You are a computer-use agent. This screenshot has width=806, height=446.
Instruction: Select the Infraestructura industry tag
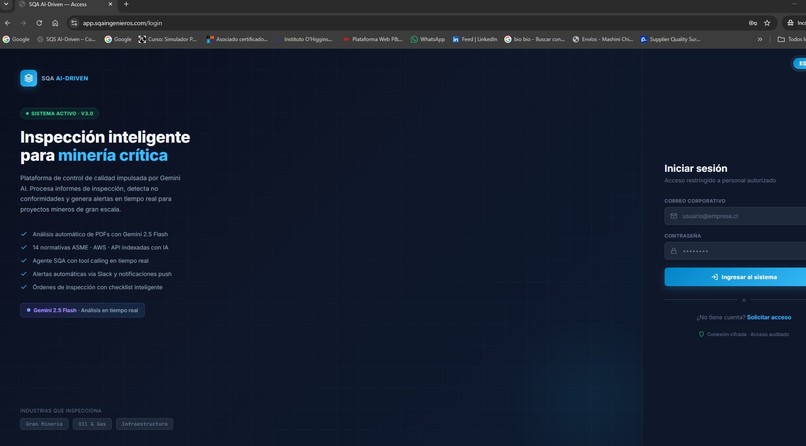[144, 424]
